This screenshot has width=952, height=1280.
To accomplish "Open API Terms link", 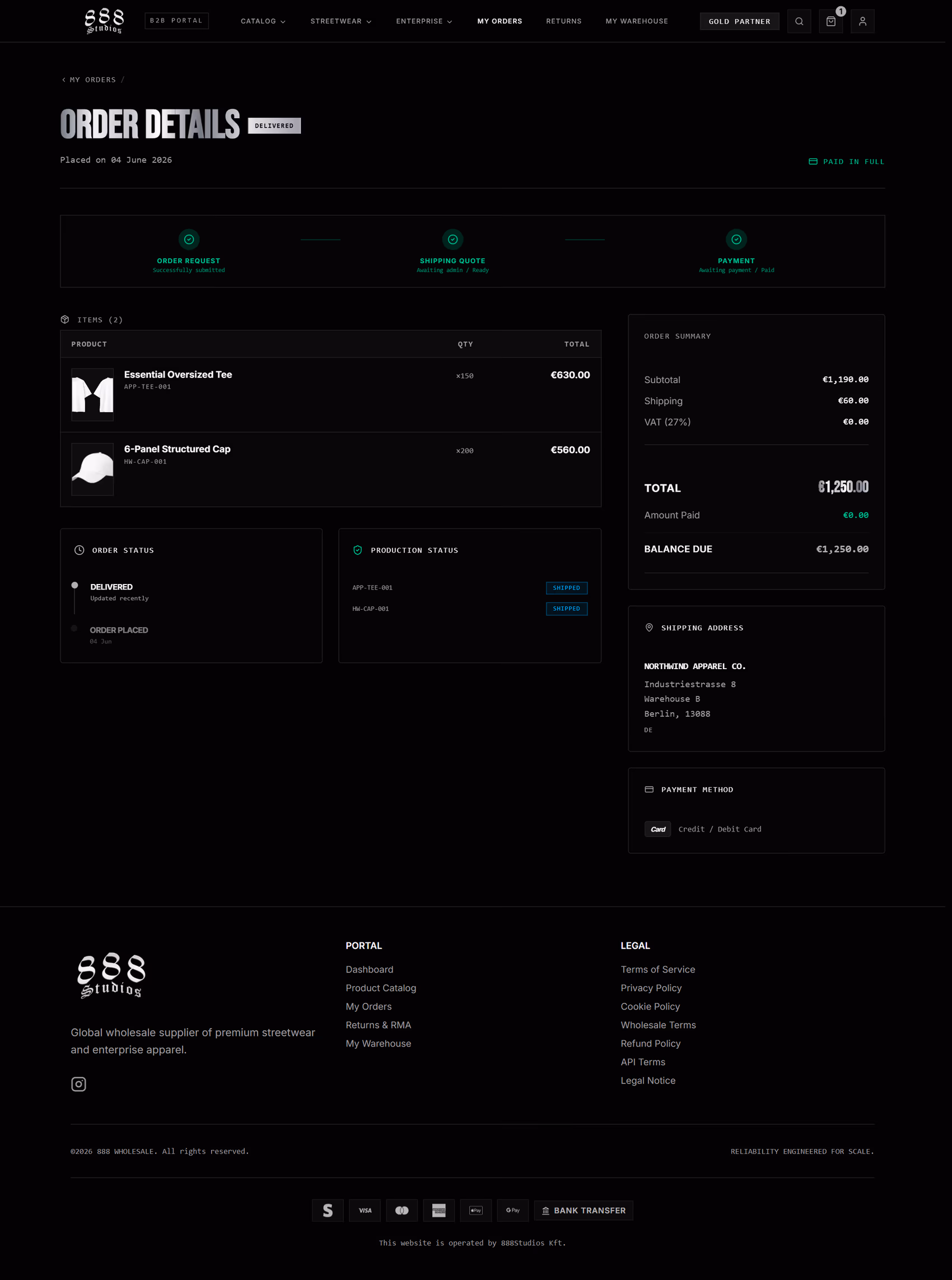I will point(642,1062).
